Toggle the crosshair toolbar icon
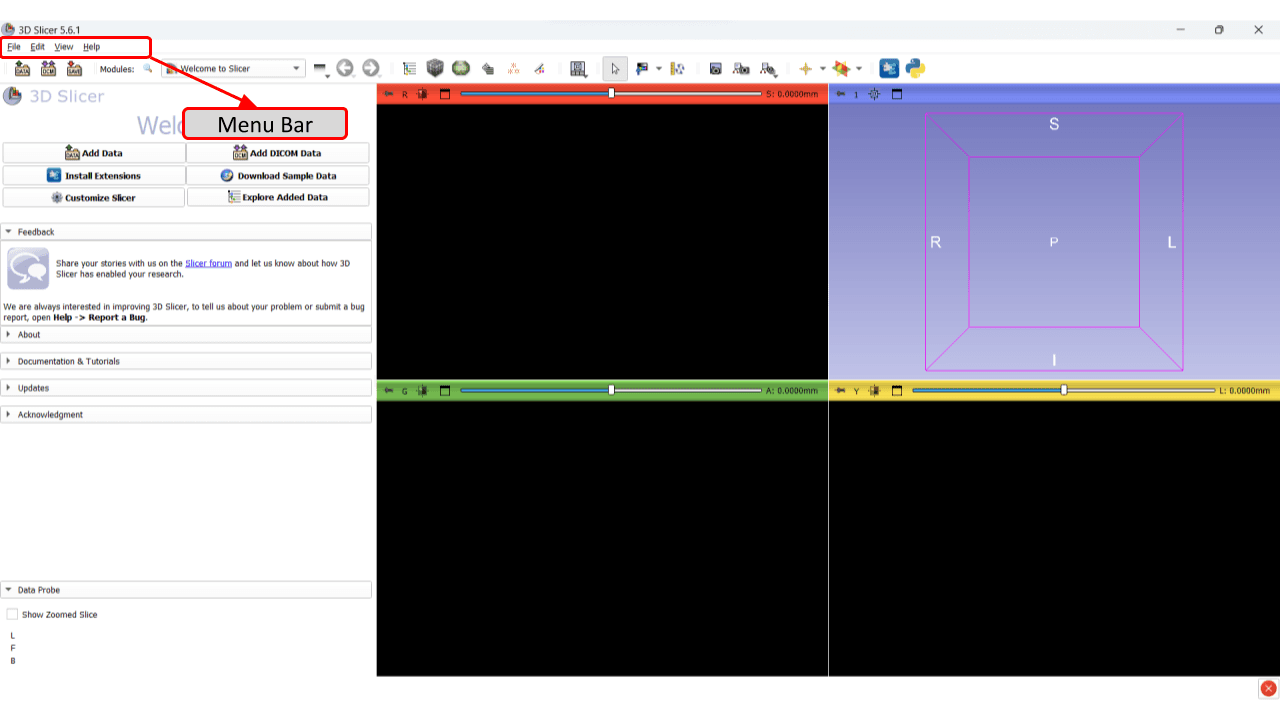 tap(806, 68)
